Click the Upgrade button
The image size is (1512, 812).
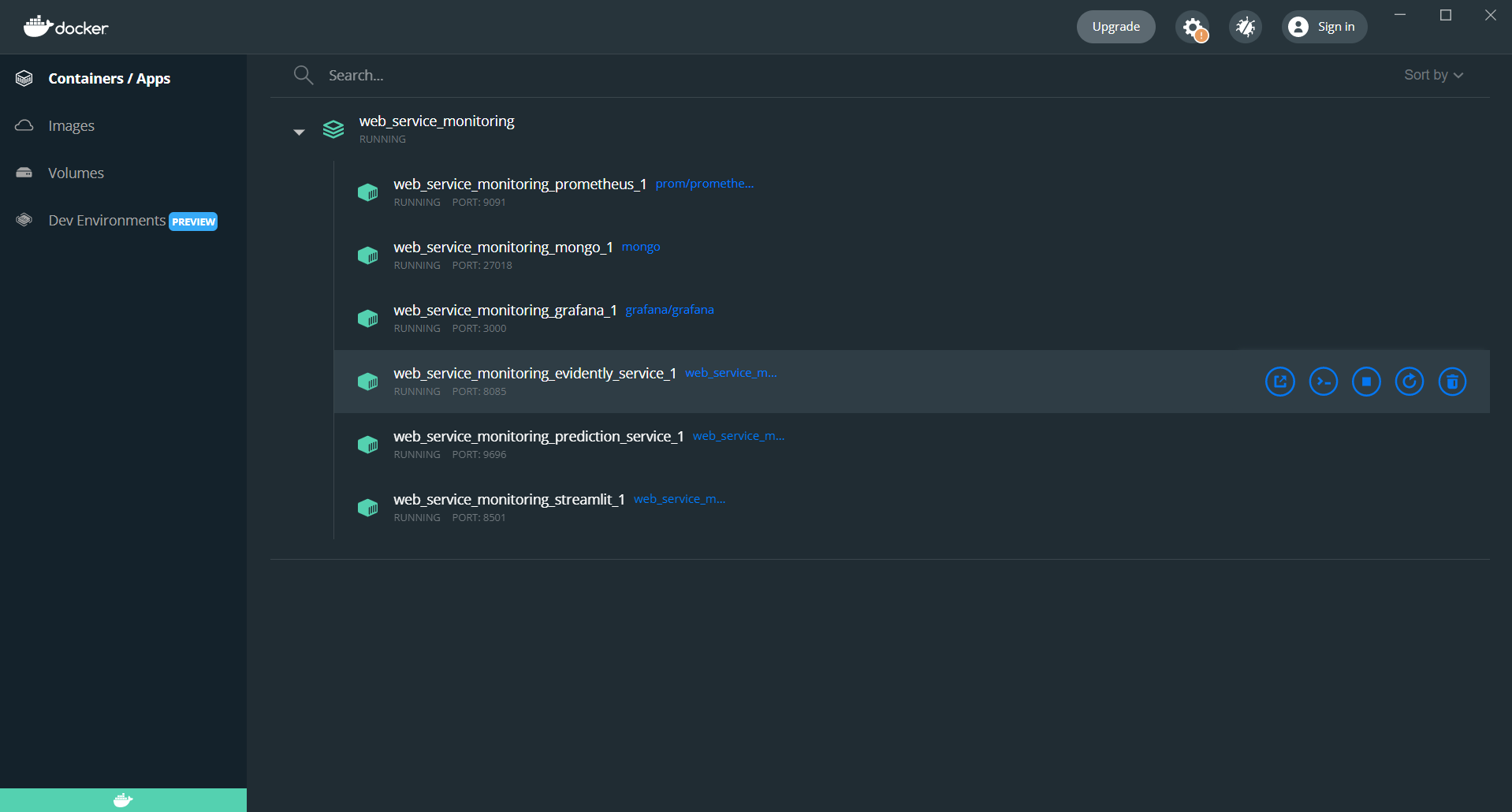[1116, 27]
